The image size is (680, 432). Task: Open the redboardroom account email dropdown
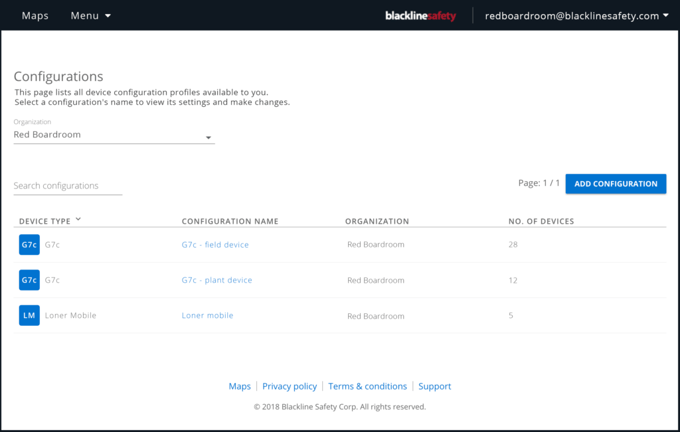[x=576, y=16]
